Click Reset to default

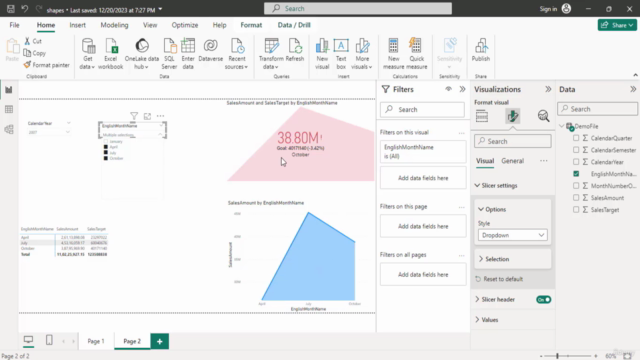pos(499,279)
